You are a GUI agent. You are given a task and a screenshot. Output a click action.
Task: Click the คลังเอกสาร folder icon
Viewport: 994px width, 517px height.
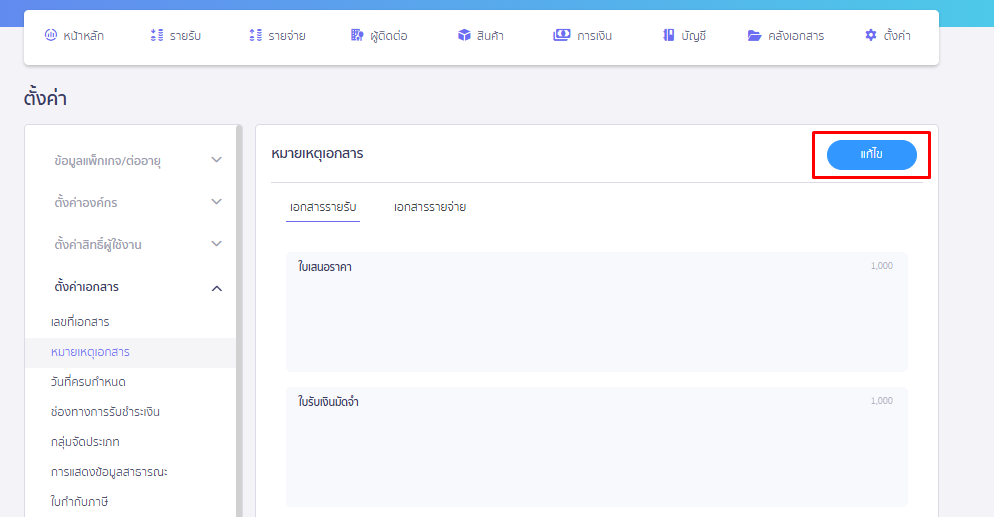(x=754, y=35)
